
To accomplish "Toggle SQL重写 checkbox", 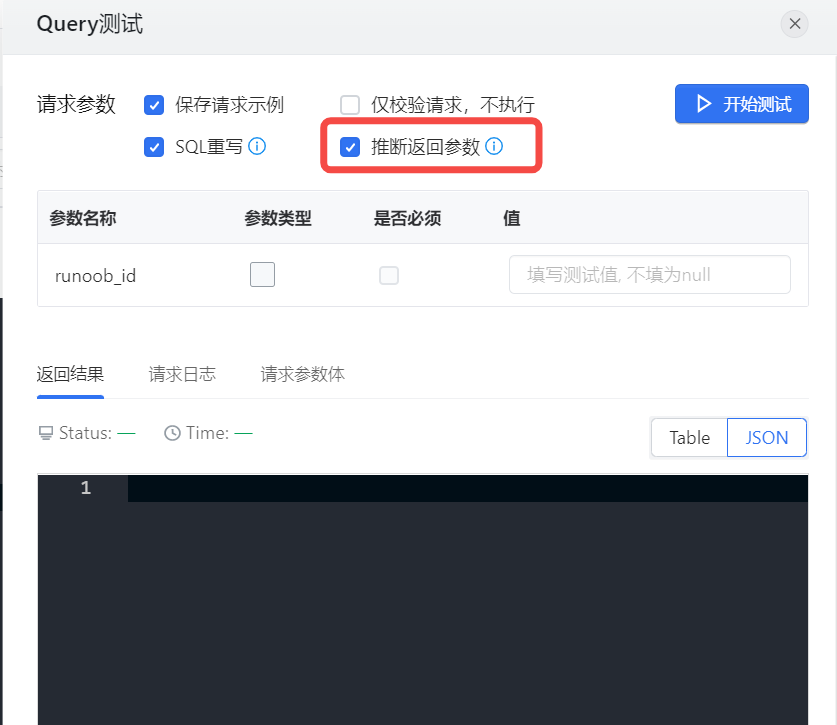I will [154, 147].
